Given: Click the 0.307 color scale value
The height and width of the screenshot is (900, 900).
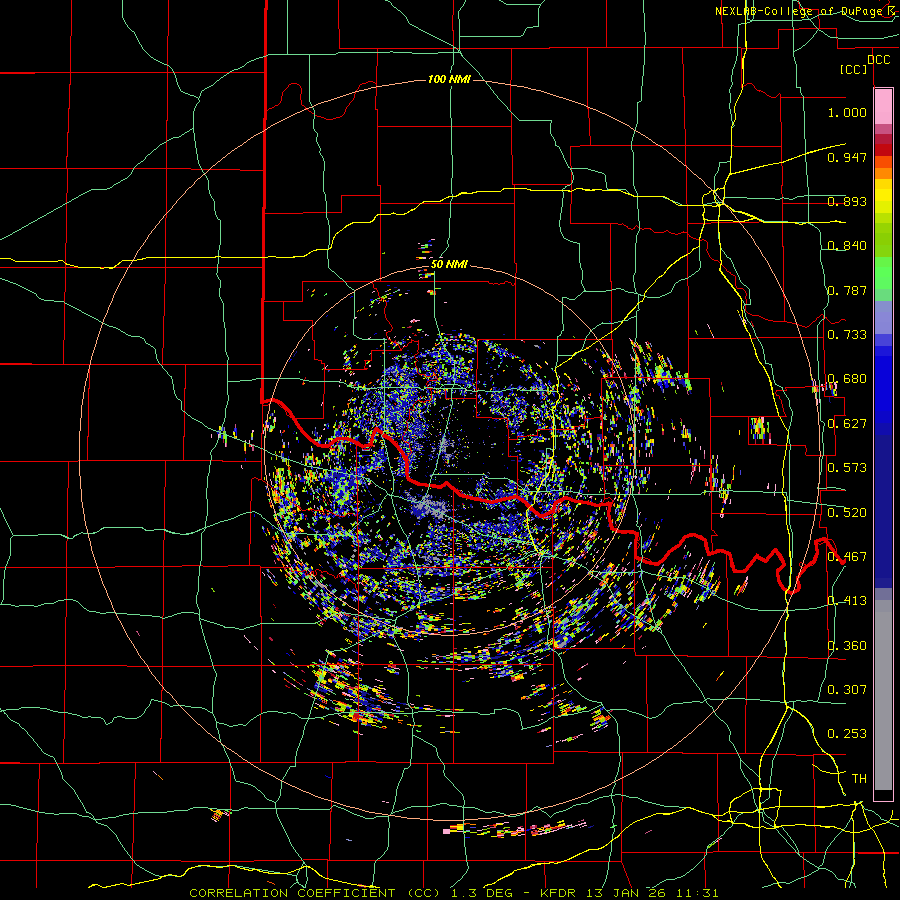Looking at the screenshot, I should (847, 690).
